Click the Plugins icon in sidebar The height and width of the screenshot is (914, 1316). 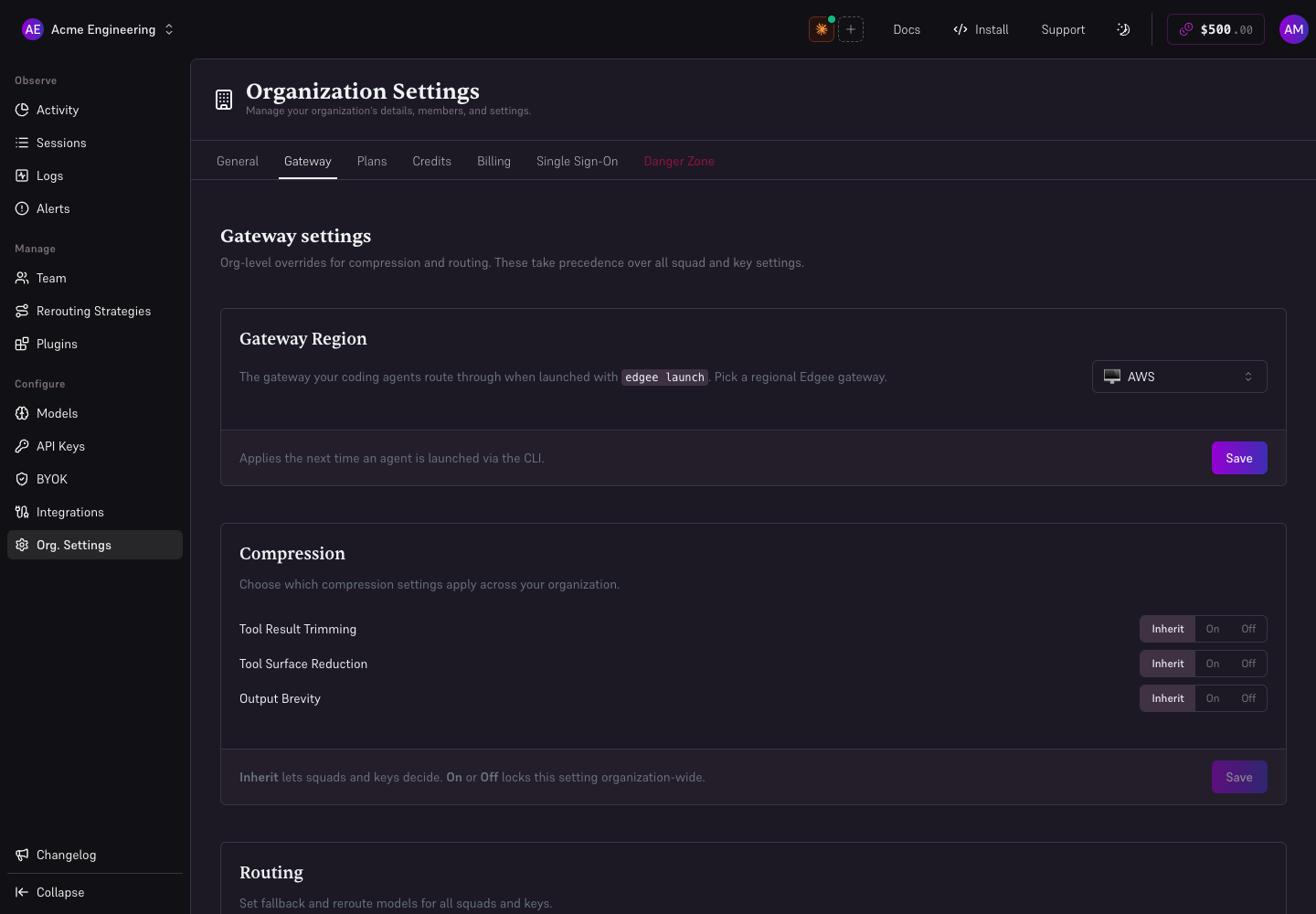(x=22, y=344)
